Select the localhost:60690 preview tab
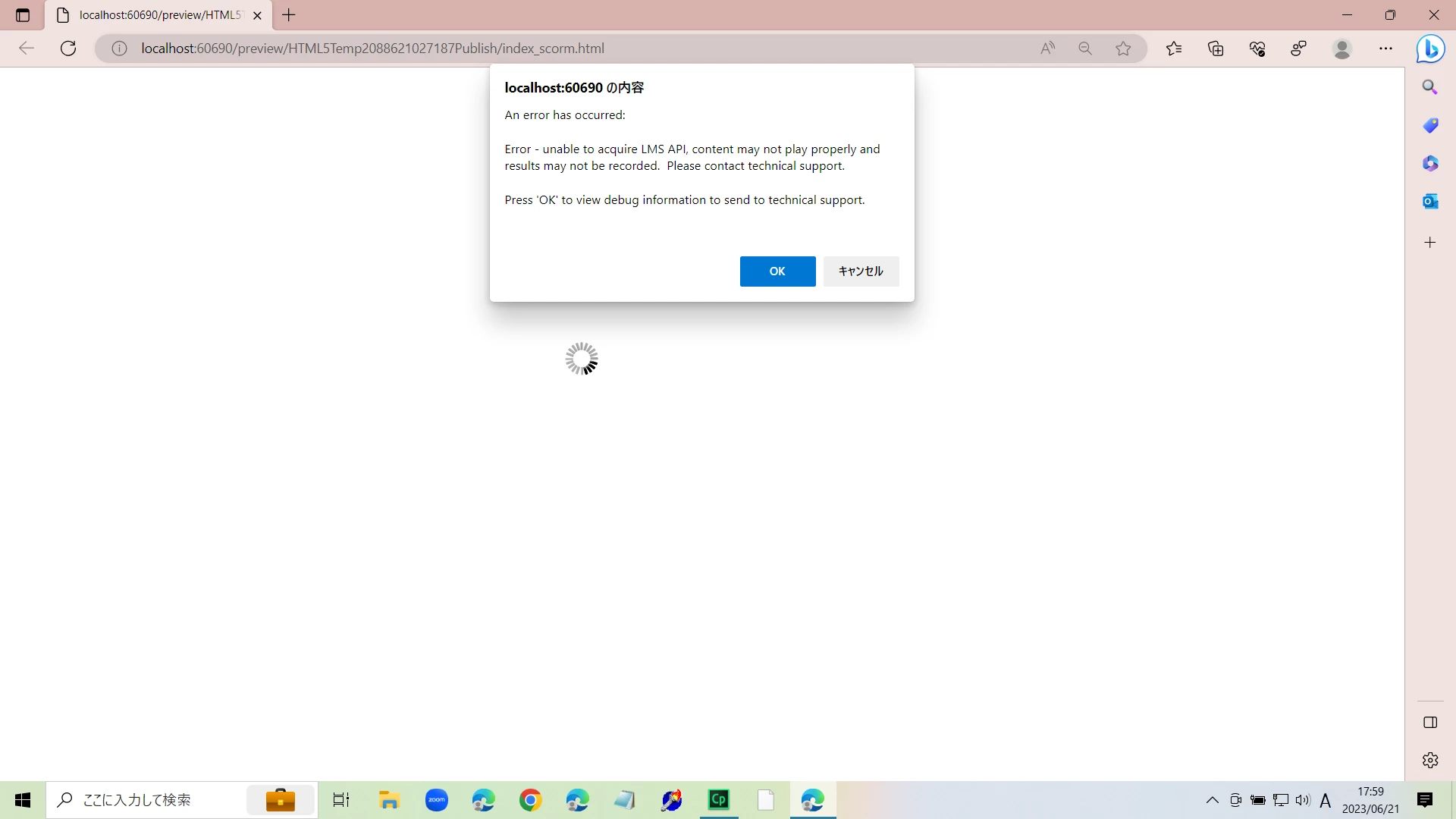1456x819 pixels. (x=159, y=15)
